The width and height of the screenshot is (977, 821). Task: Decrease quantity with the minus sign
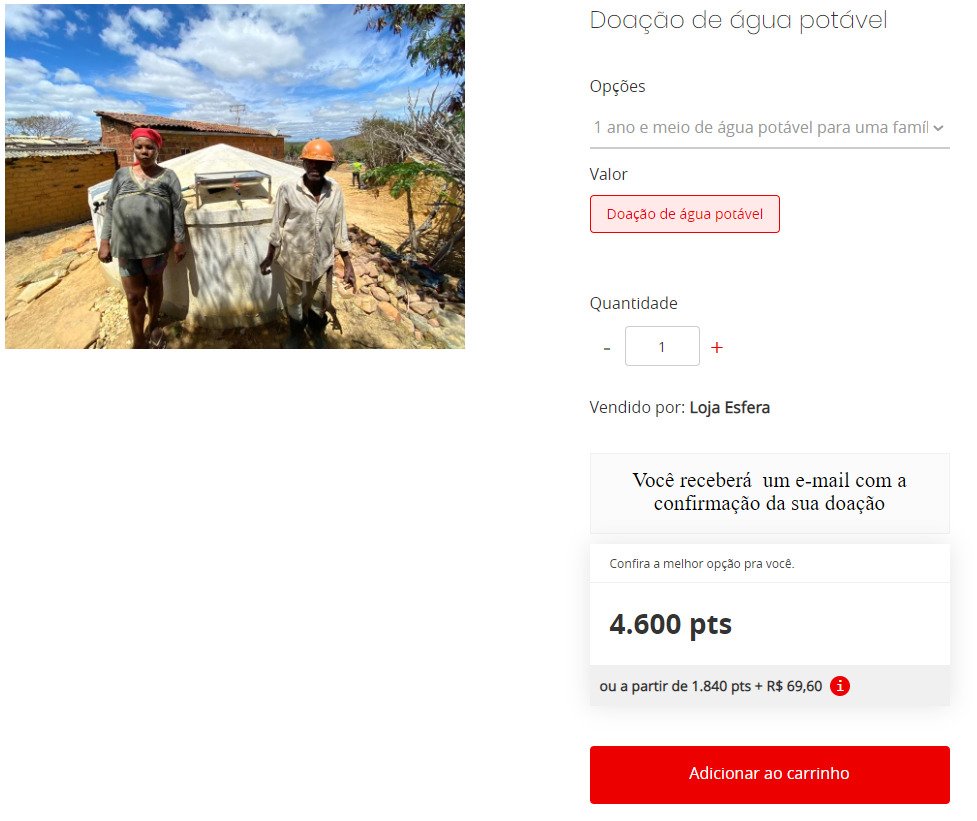click(x=606, y=349)
